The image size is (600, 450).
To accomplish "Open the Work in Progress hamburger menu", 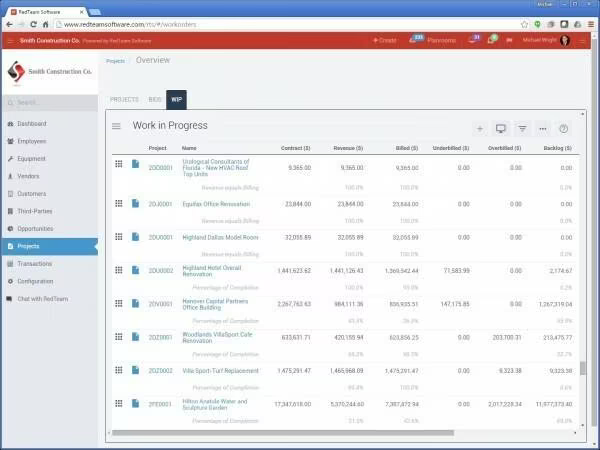I will point(116,126).
